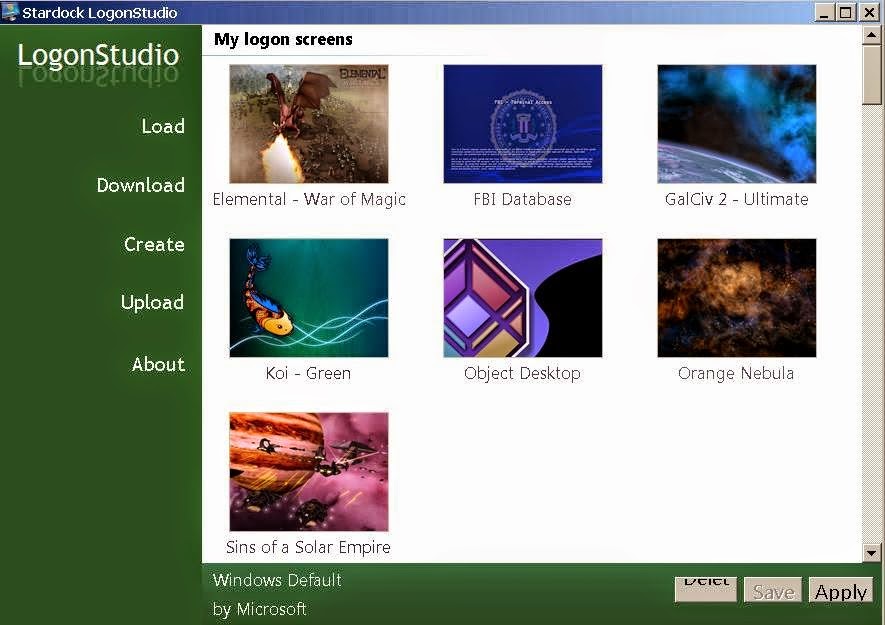Image resolution: width=885 pixels, height=625 pixels.
Task: Select Create in the sidebar
Action: click(154, 244)
